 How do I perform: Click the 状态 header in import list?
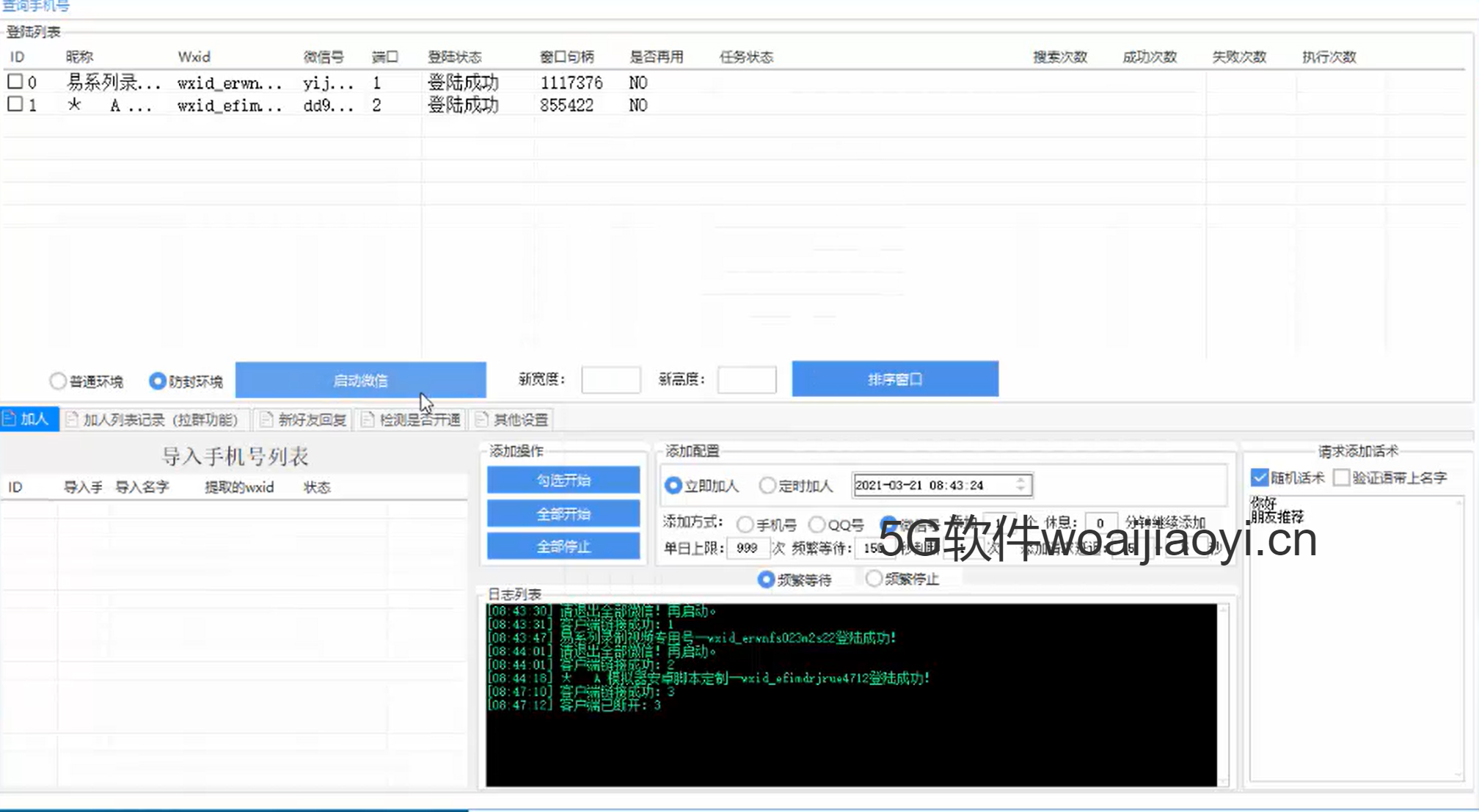(317, 487)
